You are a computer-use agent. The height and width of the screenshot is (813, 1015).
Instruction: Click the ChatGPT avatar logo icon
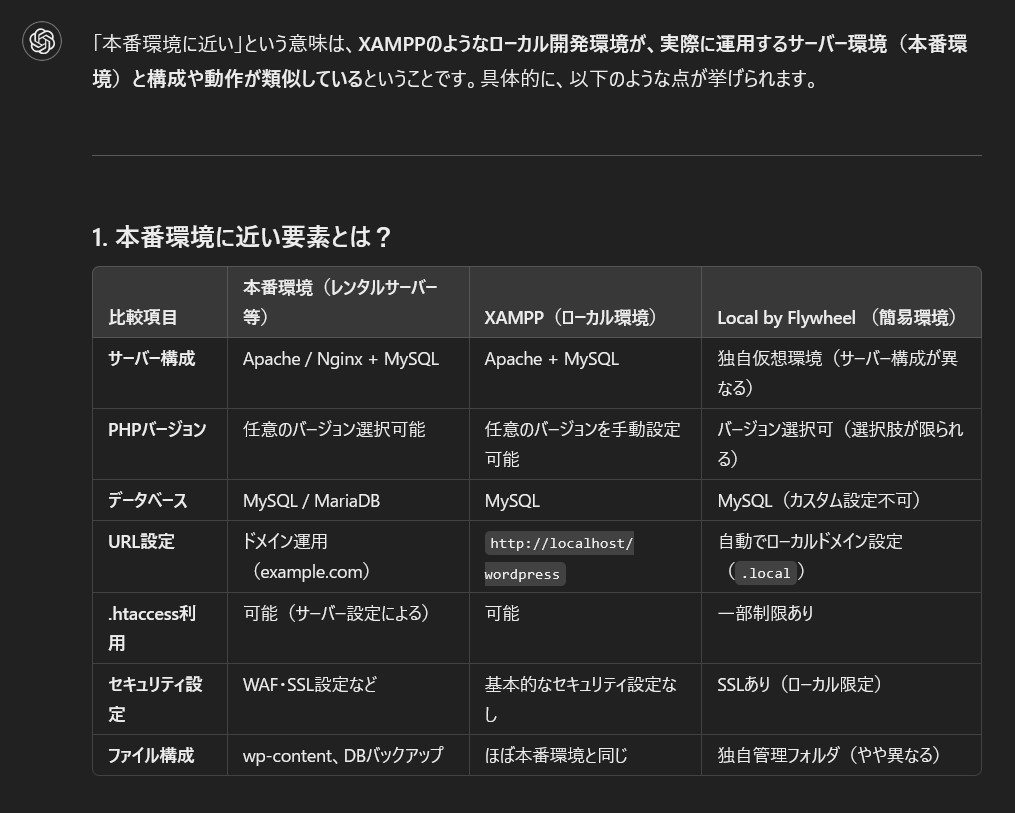tap(42, 41)
